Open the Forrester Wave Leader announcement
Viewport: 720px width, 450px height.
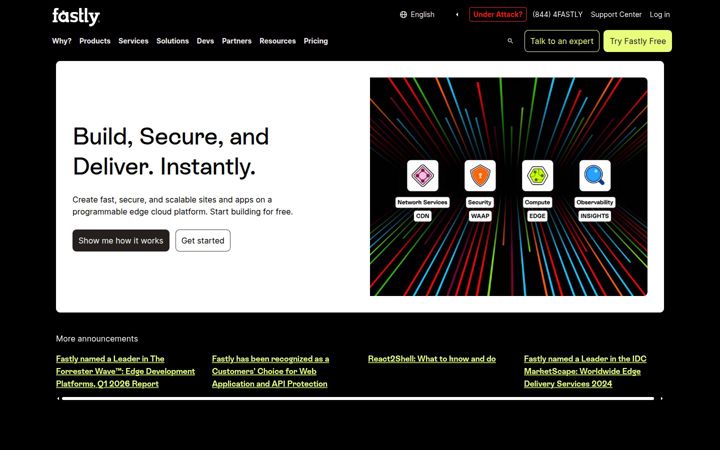[x=125, y=371]
